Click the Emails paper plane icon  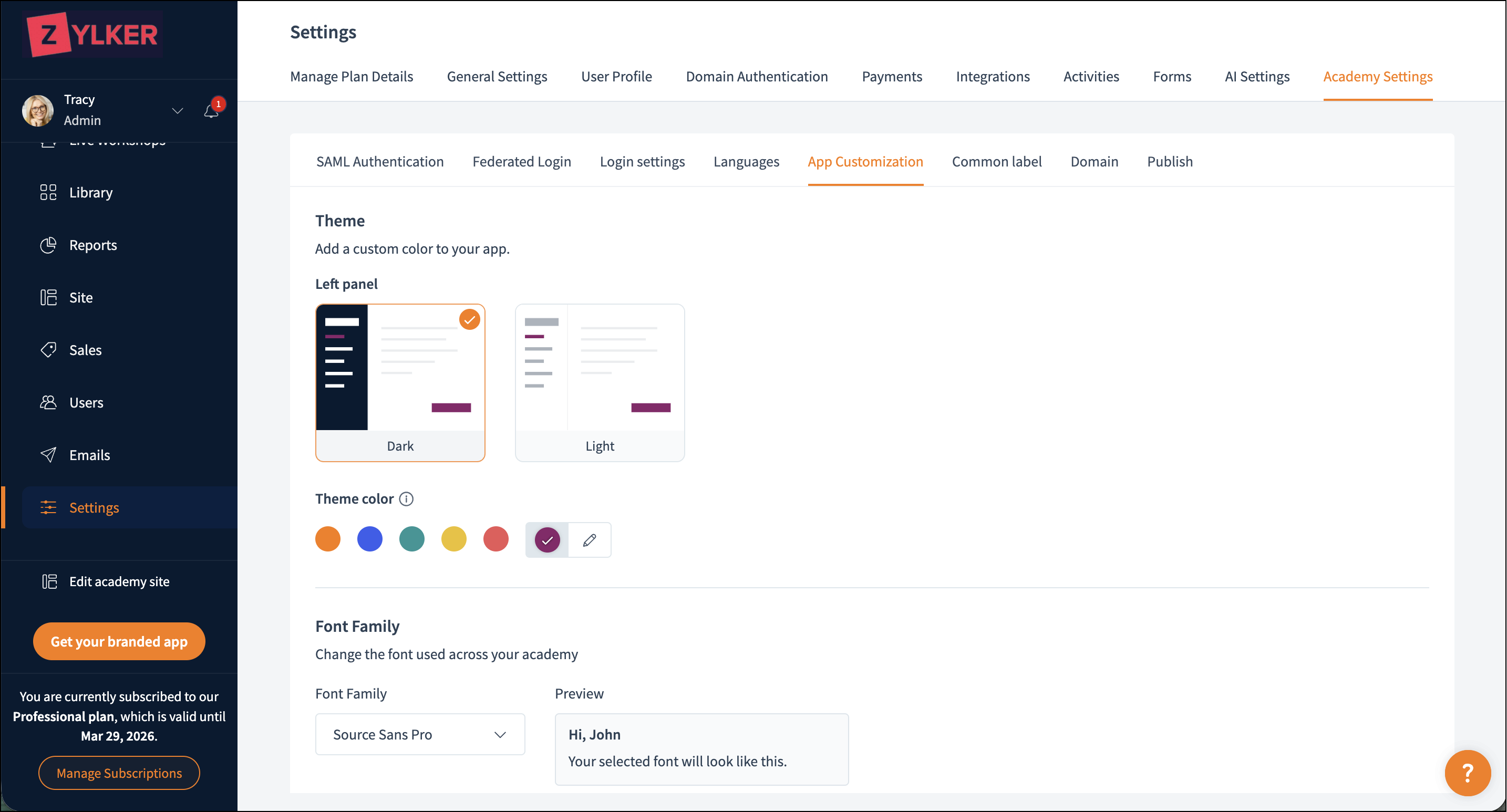(x=48, y=455)
